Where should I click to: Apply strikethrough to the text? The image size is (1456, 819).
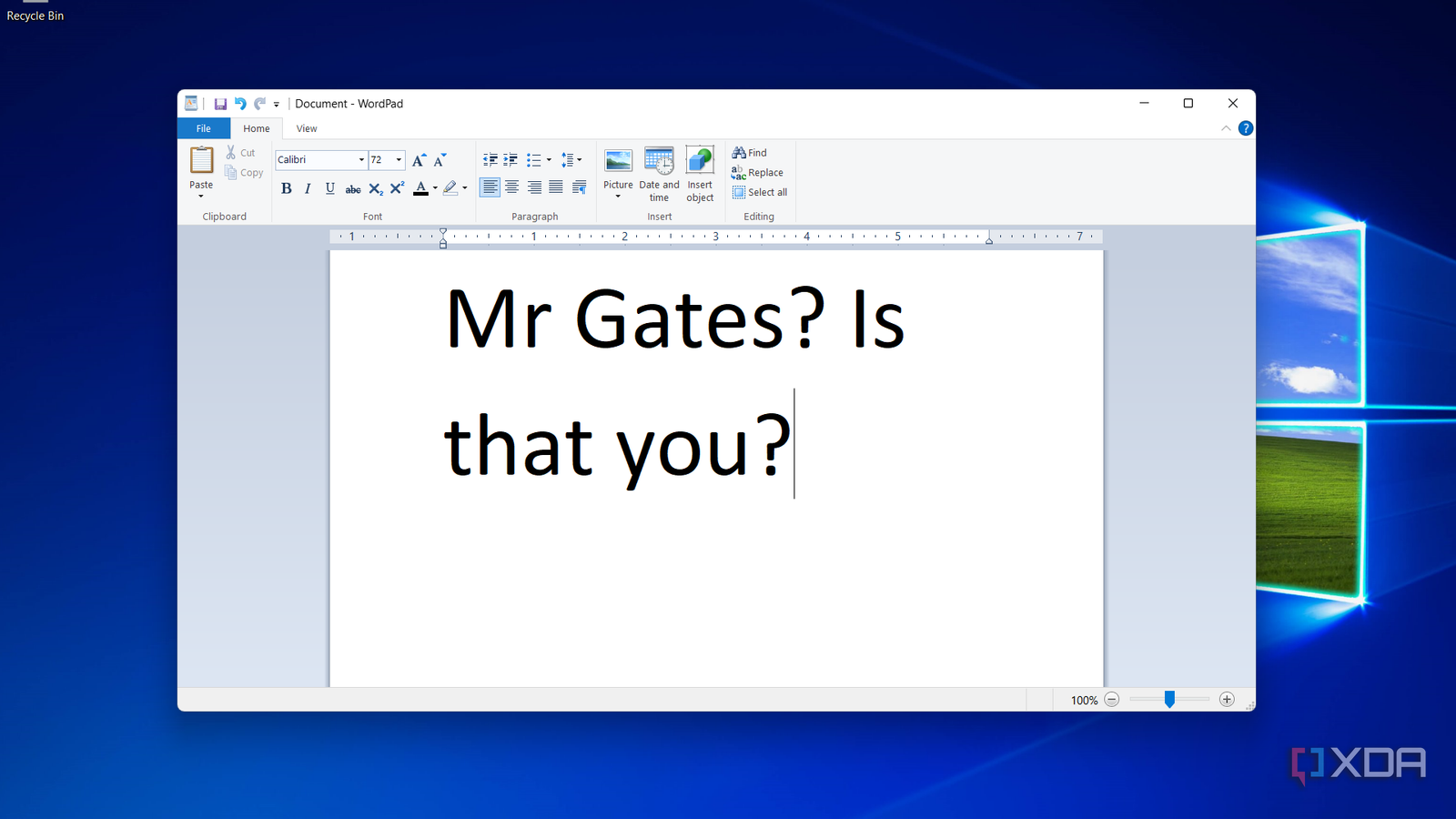(x=352, y=188)
